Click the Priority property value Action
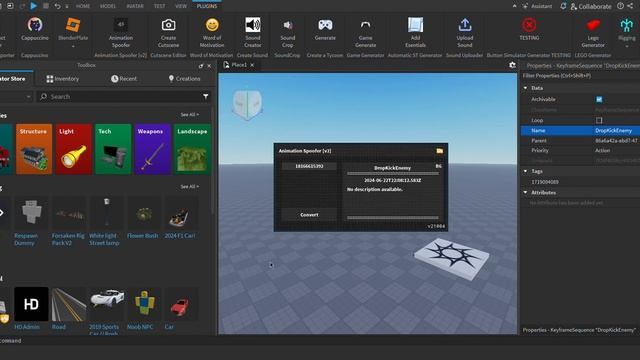The height and width of the screenshot is (360, 640). [x=602, y=151]
